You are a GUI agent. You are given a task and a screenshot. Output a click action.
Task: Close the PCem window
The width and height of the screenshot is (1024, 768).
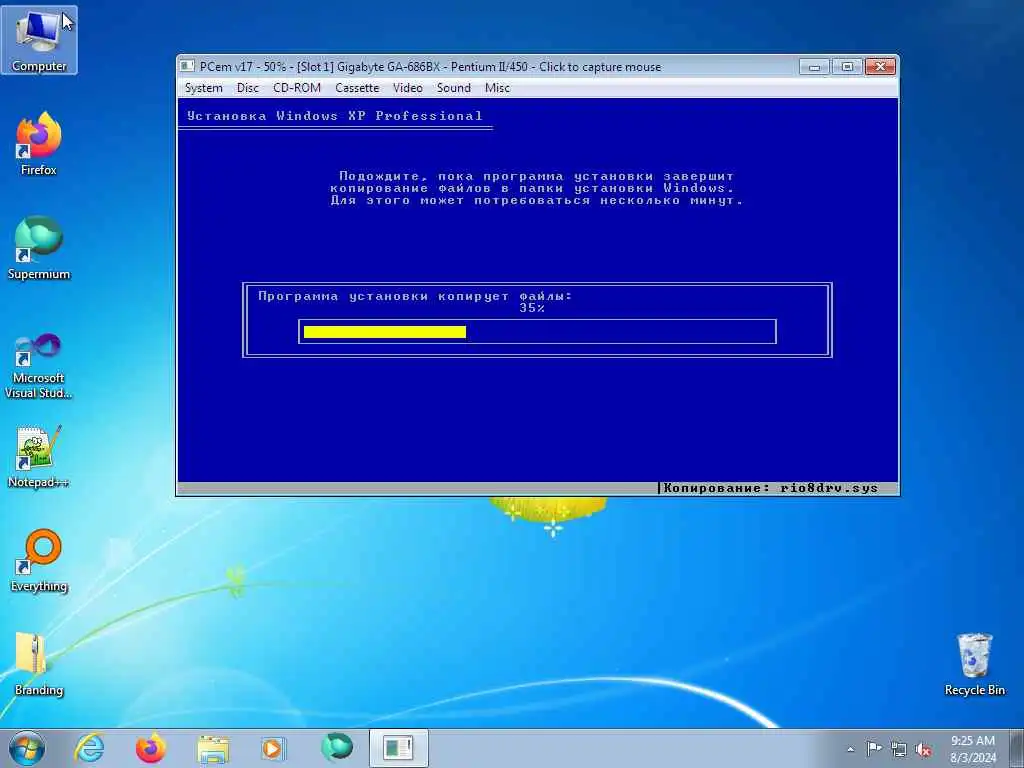880,67
